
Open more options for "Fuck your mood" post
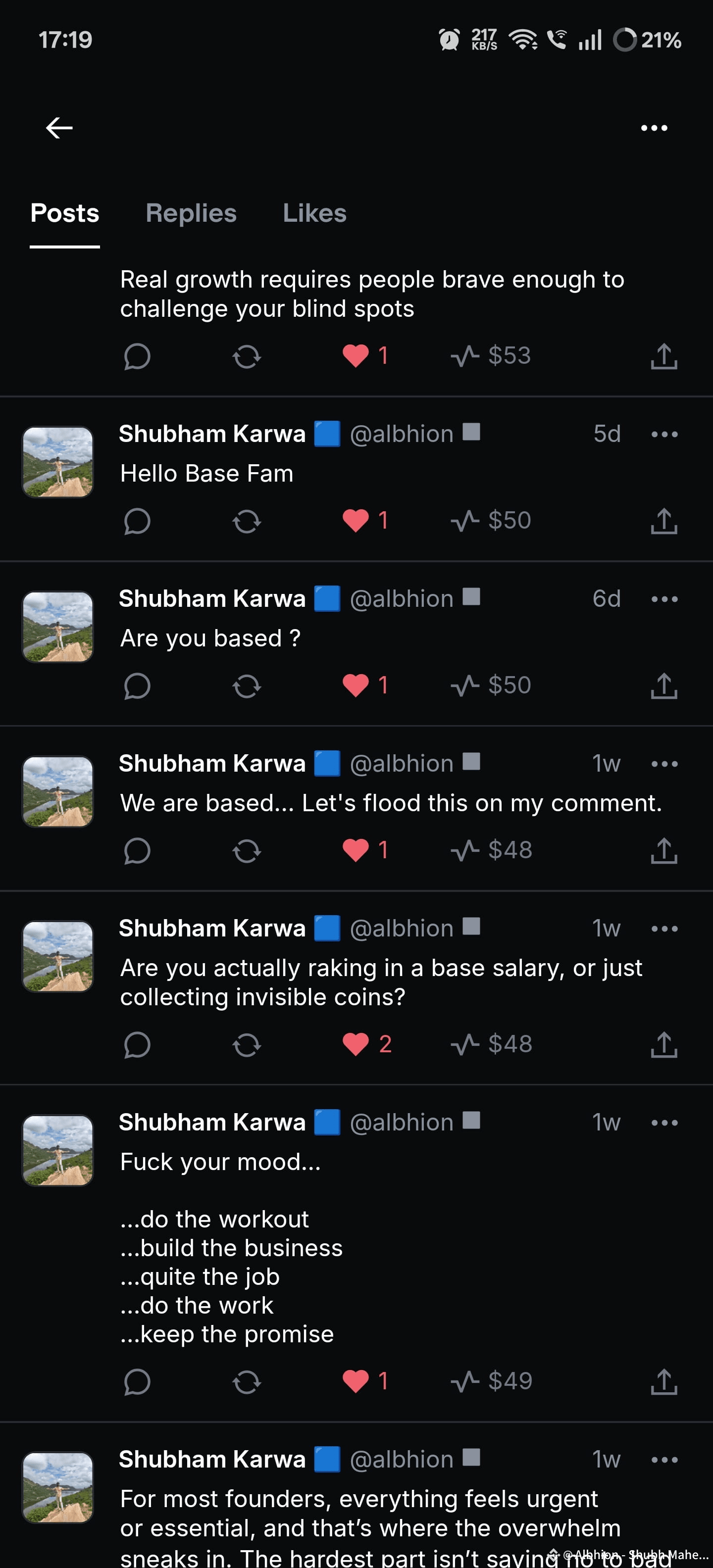(664, 1123)
